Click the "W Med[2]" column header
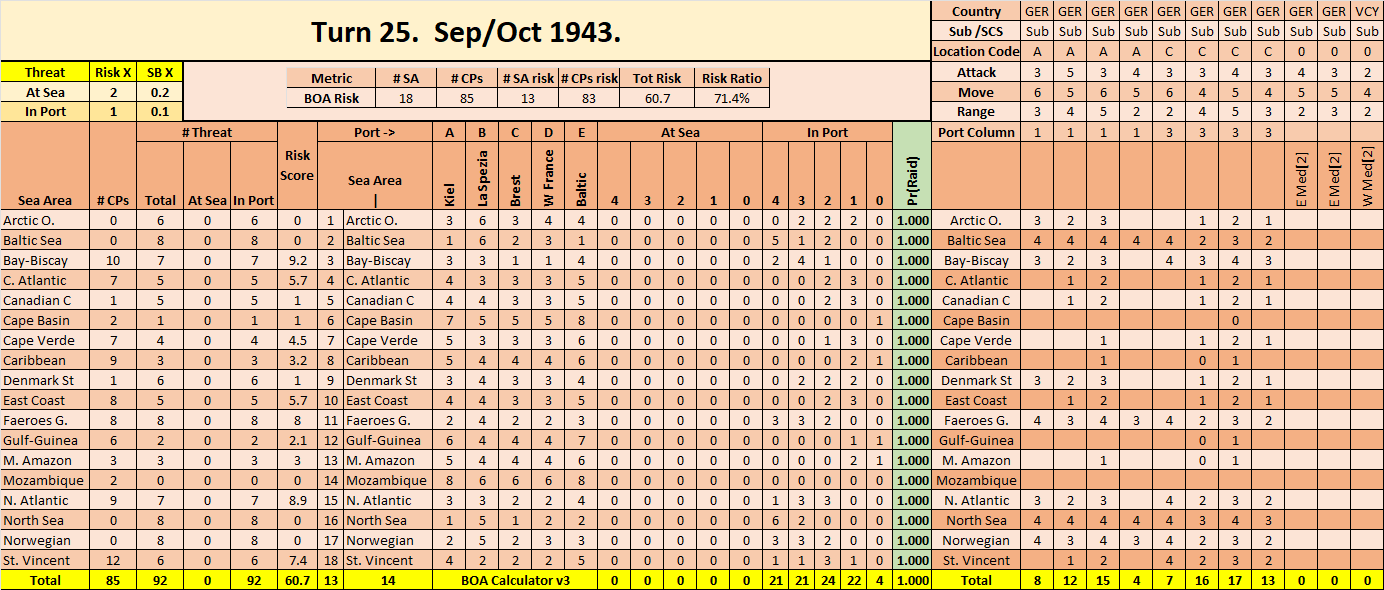1384x590 pixels. [1367, 176]
